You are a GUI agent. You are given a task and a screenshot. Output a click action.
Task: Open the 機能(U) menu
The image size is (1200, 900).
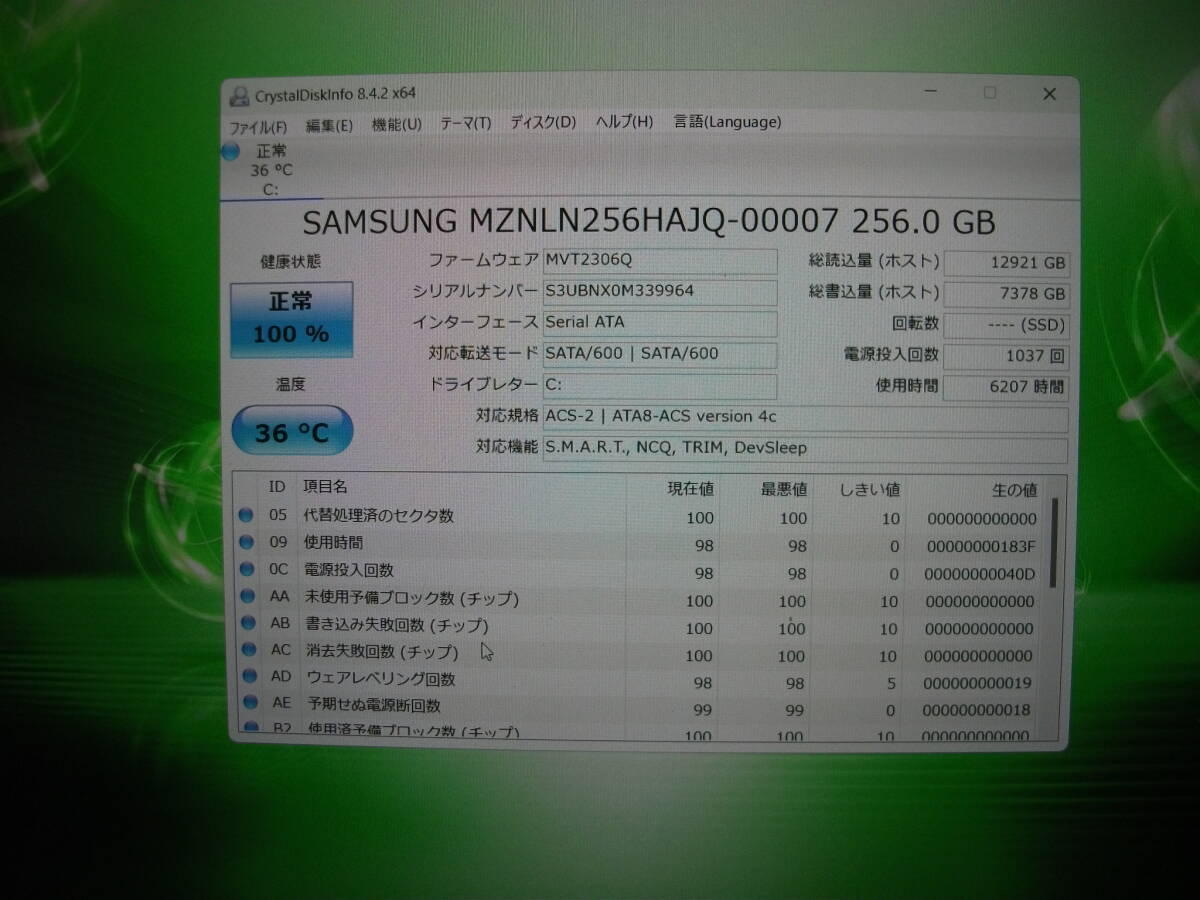tap(397, 124)
